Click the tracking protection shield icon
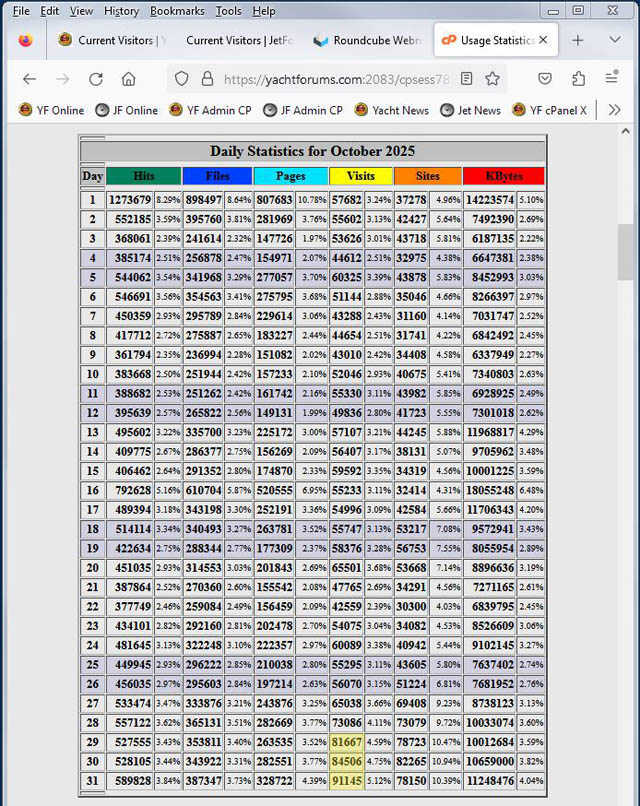 pyautogui.click(x=181, y=79)
